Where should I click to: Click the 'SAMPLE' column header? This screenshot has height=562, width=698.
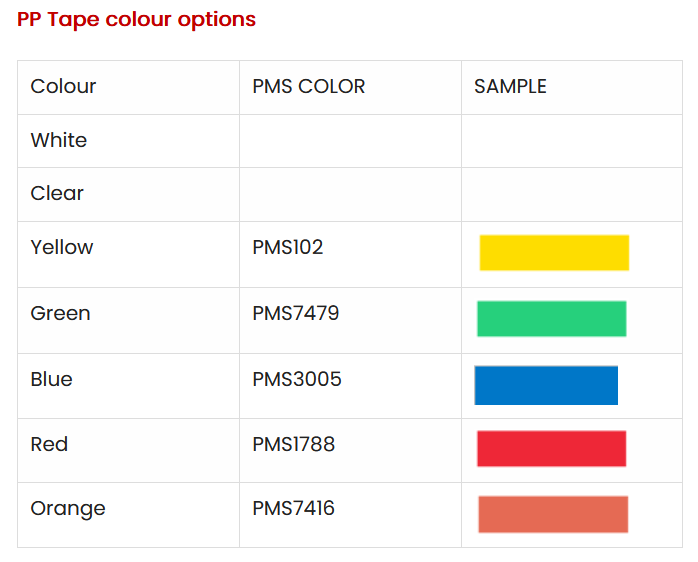click(511, 87)
